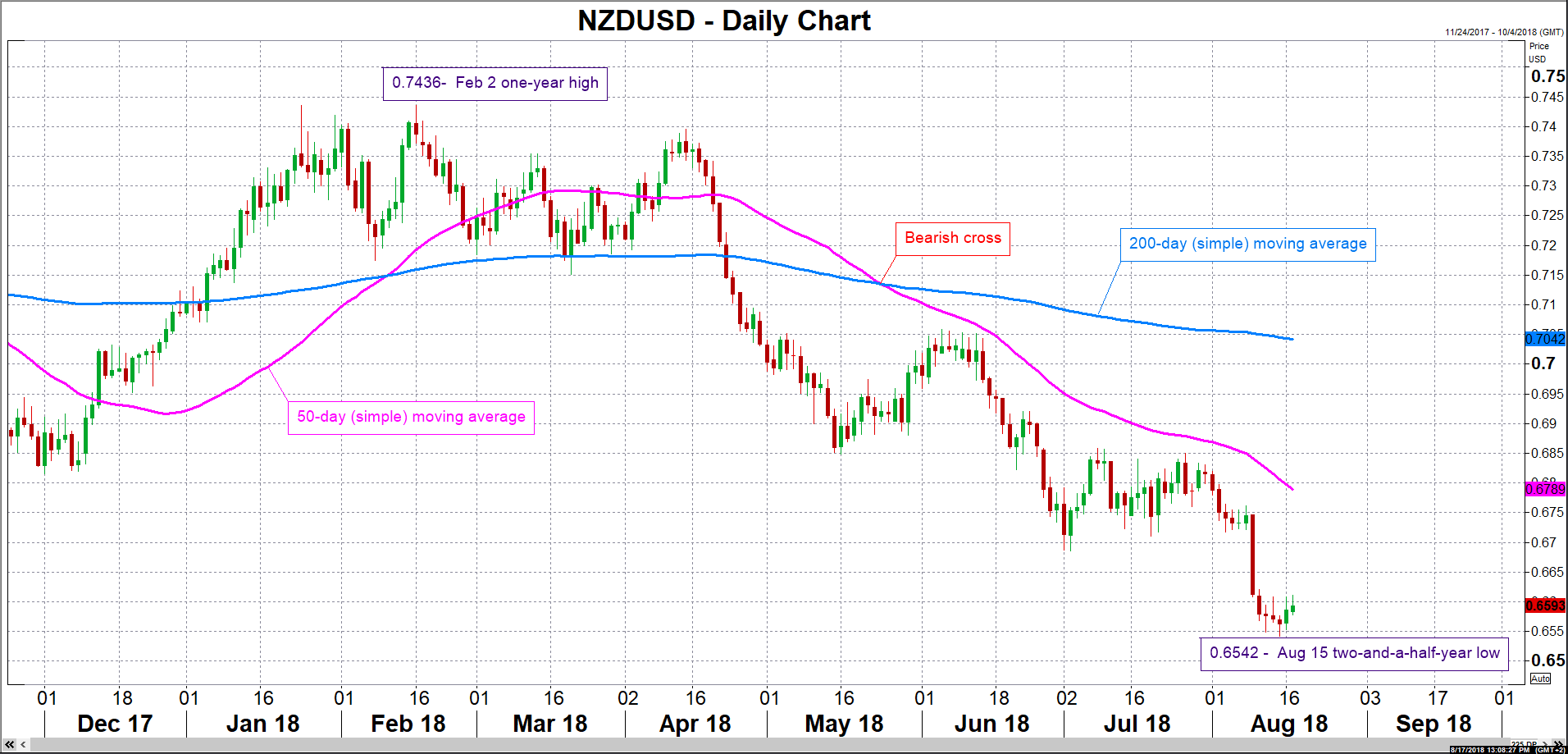Click the 50-day moving average label
The image size is (1568, 754).
411,417
